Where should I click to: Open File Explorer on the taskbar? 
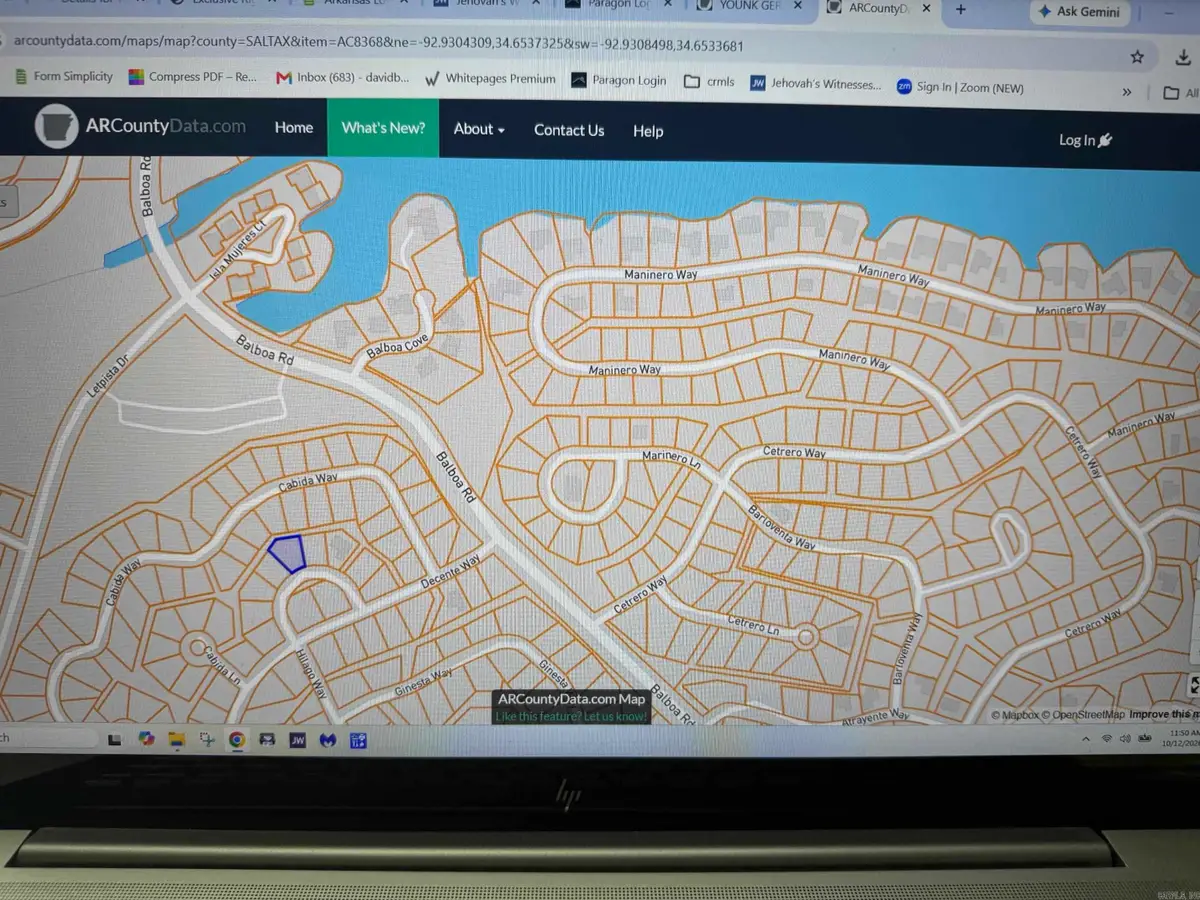177,740
